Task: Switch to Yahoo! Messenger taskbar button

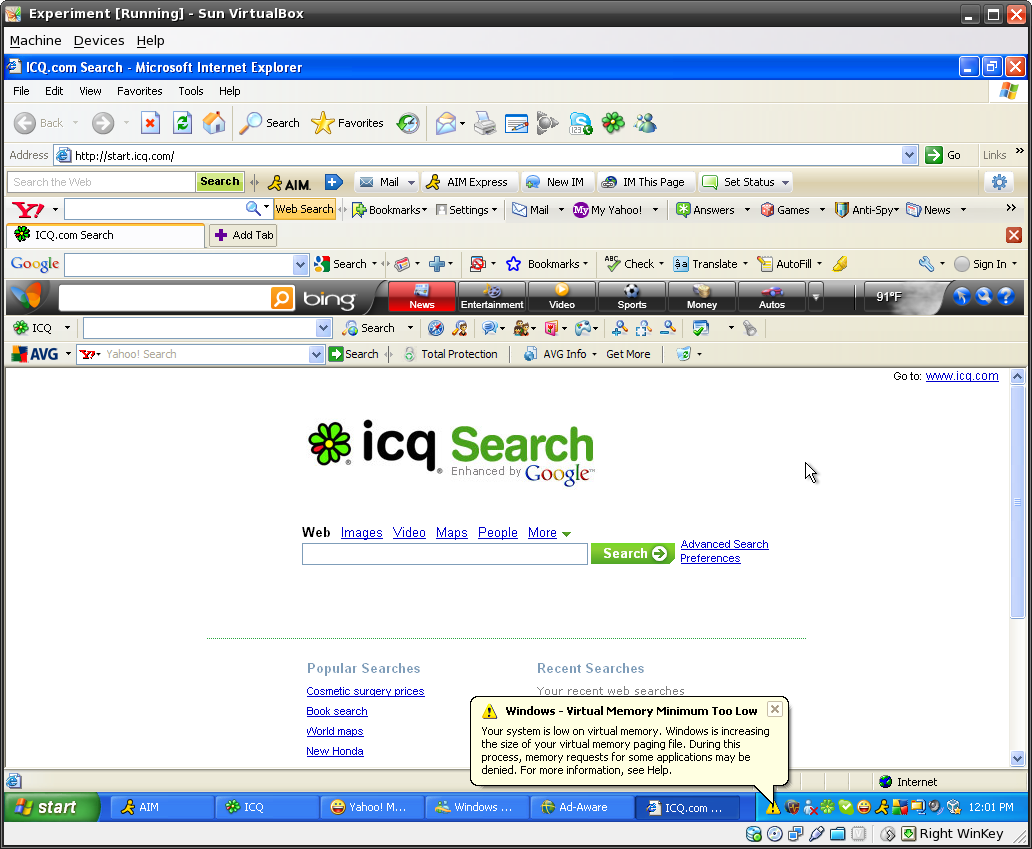Action: [372, 808]
